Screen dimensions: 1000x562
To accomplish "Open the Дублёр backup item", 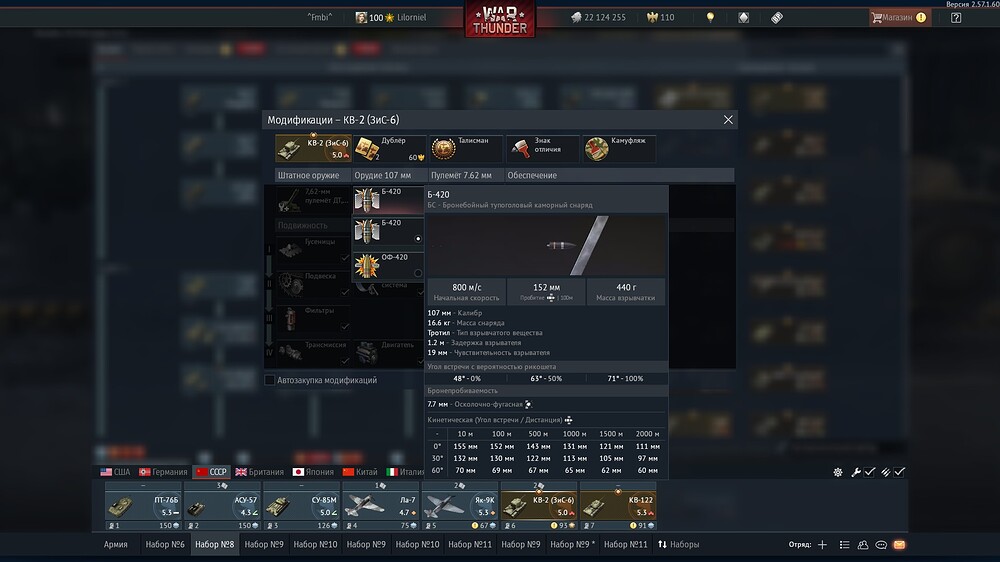I will point(390,149).
